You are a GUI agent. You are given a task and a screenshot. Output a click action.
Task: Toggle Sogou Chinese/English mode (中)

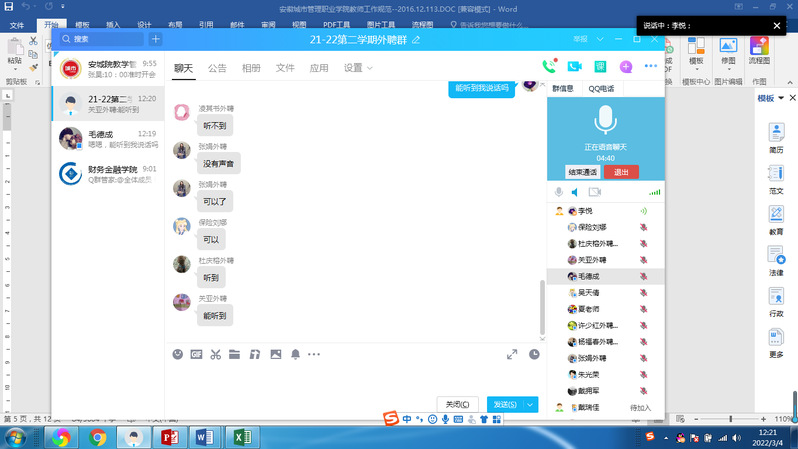pyautogui.click(x=407, y=419)
